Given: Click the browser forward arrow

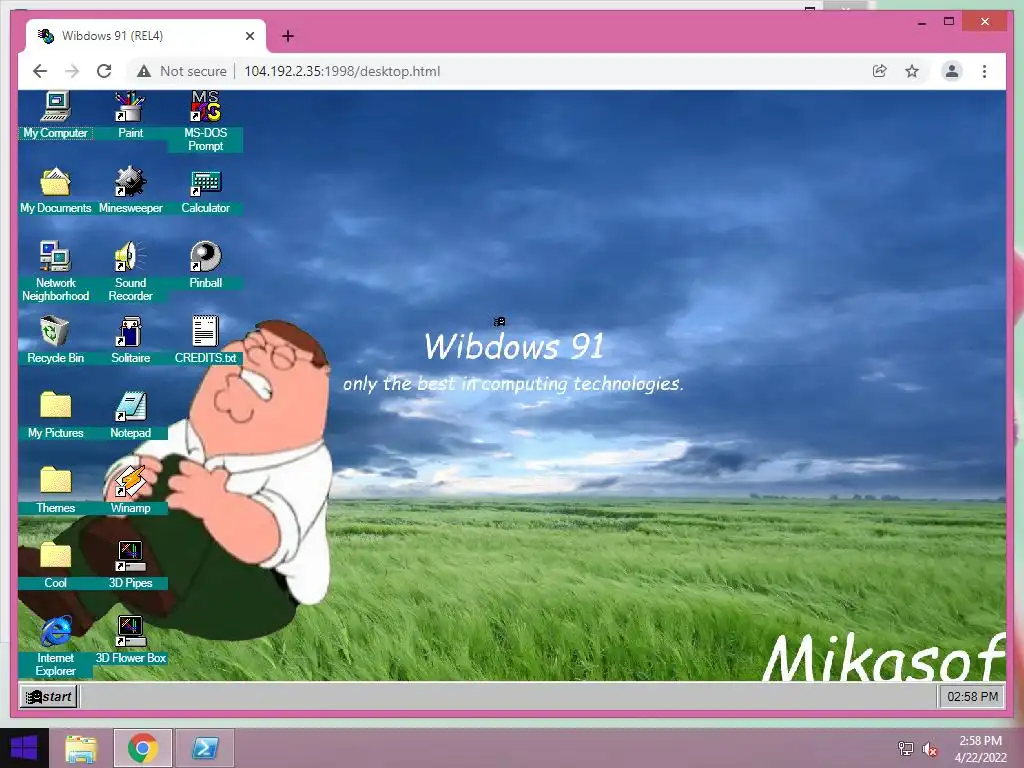Looking at the screenshot, I should [72, 71].
